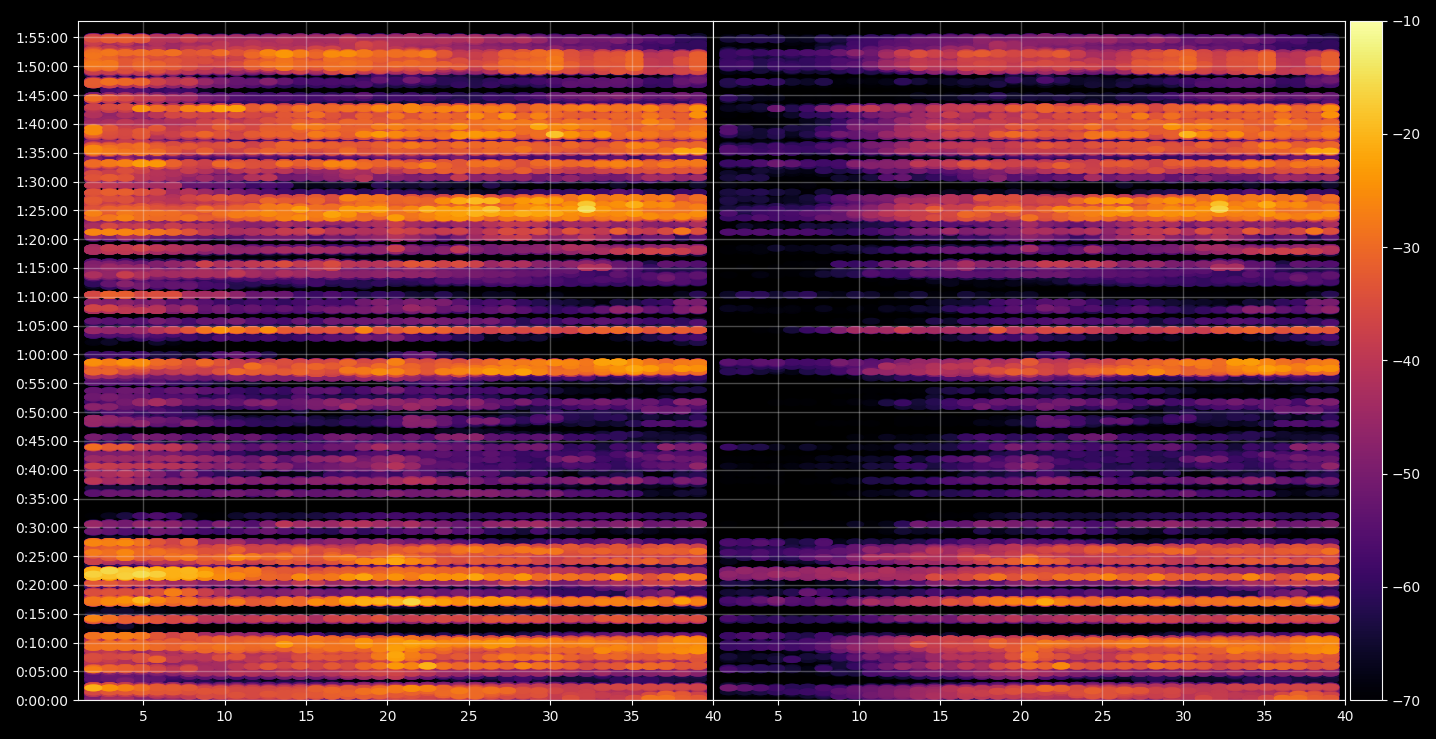The width and height of the screenshot is (1436, 739).
Task: Click x-axis tick 25 under right heatmap
Action: coord(1103,716)
